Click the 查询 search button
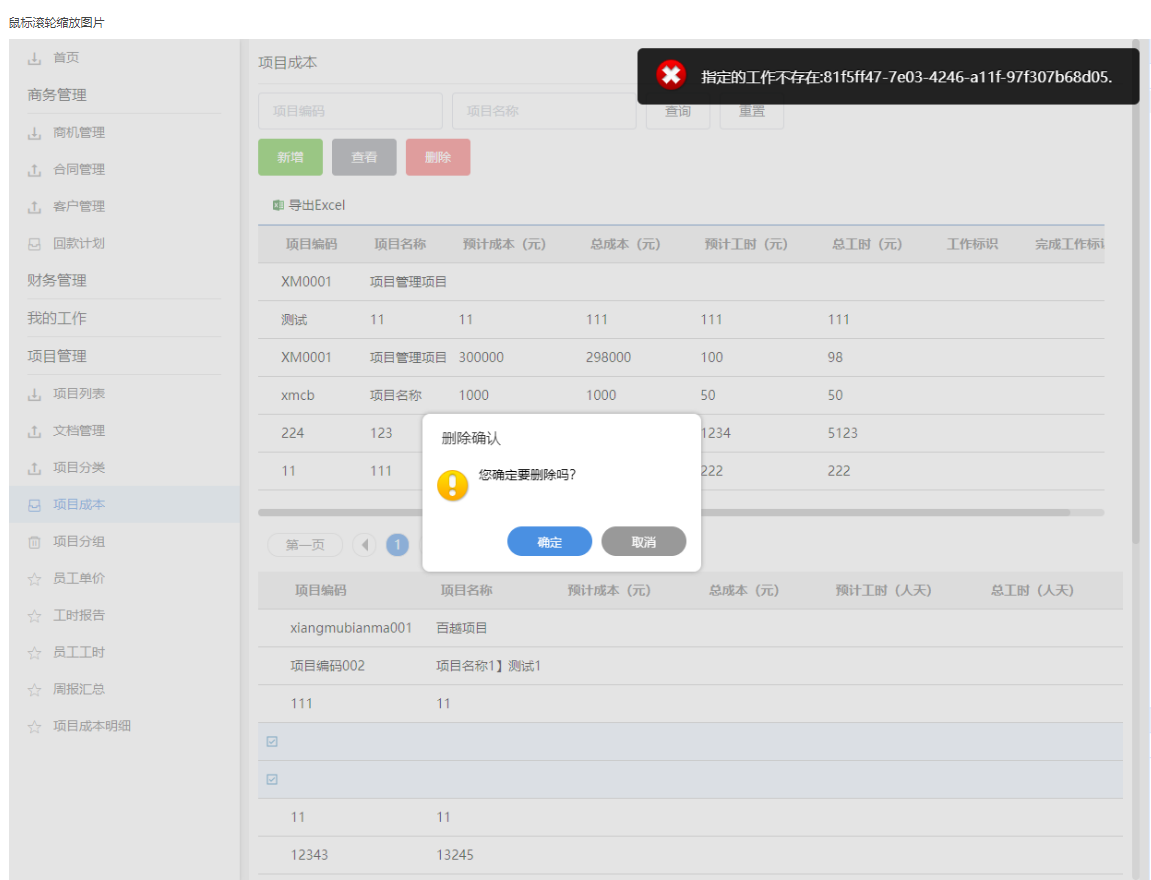The image size is (1151, 880). 678,112
